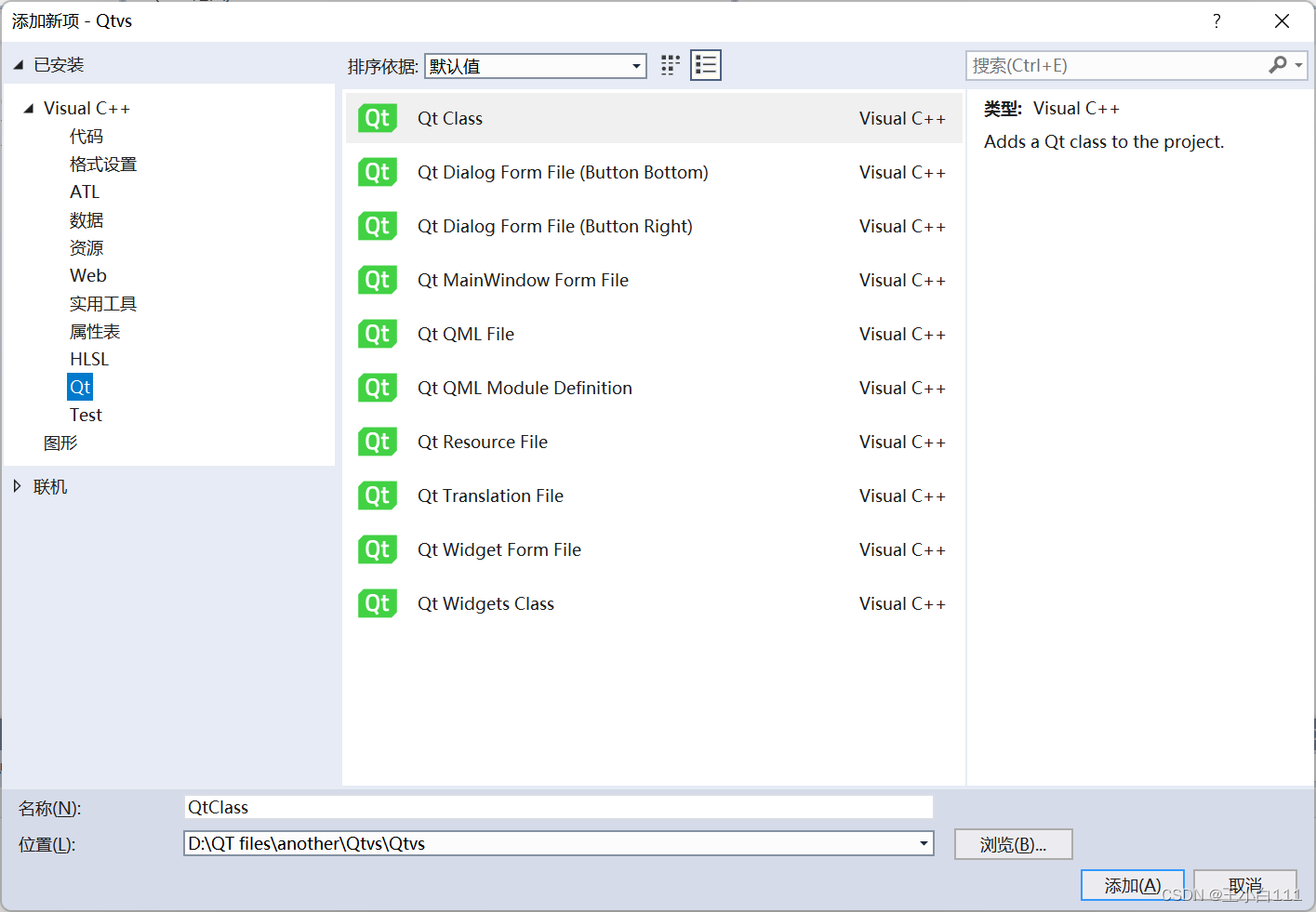Select the Qt Class template icon
This screenshot has height=912, width=1316.
[x=377, y=118]
